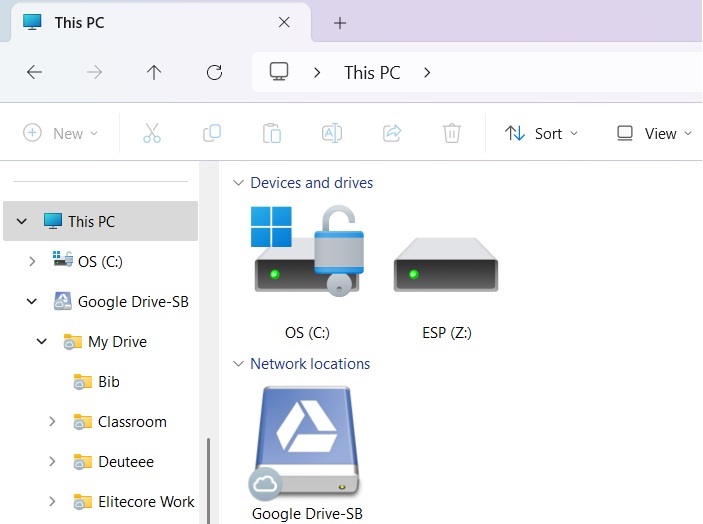Select Deuteee in the navigation tree
The width and height of the screenshot is (703, 524).
point(126,462)
